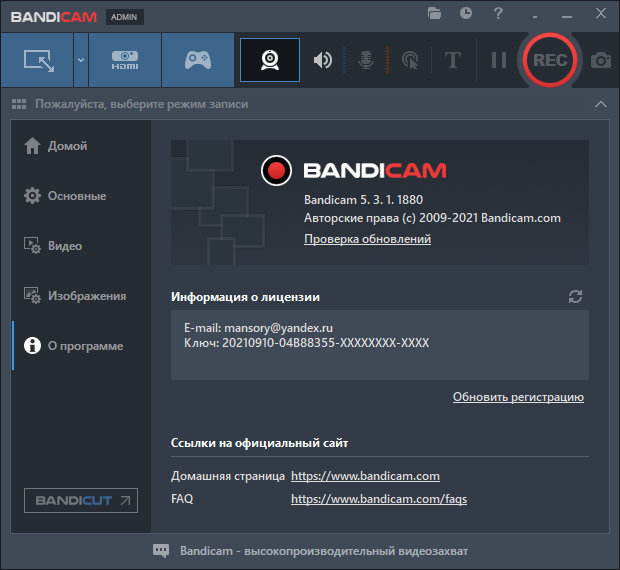Click the text overlay T icon
The width and height of the screenshot is (620, 570).
pos(452,60)
